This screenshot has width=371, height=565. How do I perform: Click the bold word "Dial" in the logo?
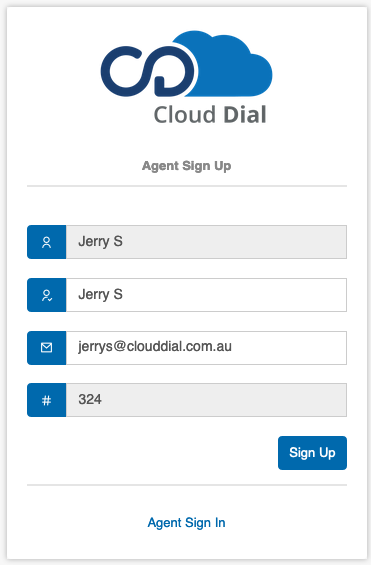click(245, 115)
